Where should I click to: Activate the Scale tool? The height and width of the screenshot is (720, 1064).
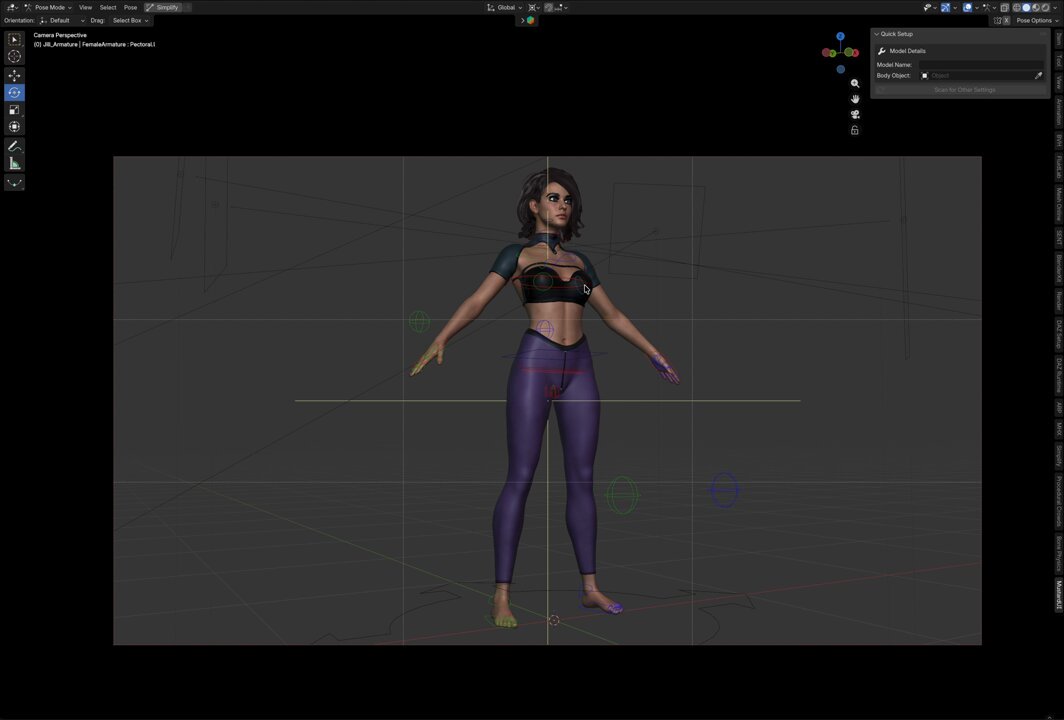14,110
